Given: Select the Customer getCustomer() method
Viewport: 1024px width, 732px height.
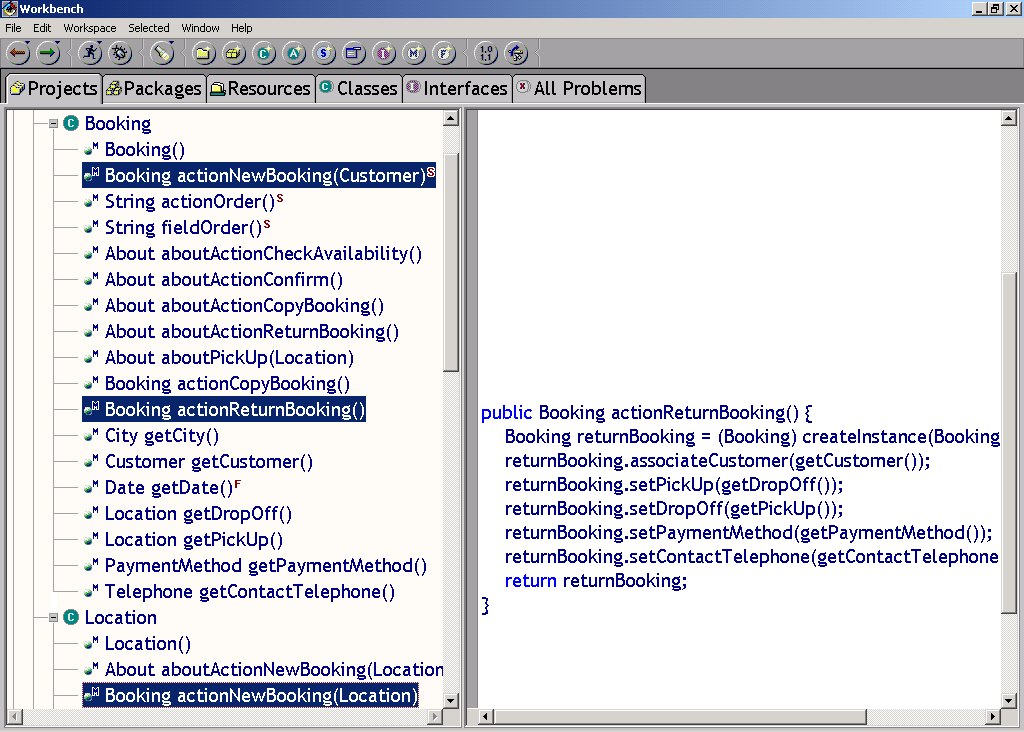Looking at the screenshot, I should pyautogui.click(x=208, y=462).
